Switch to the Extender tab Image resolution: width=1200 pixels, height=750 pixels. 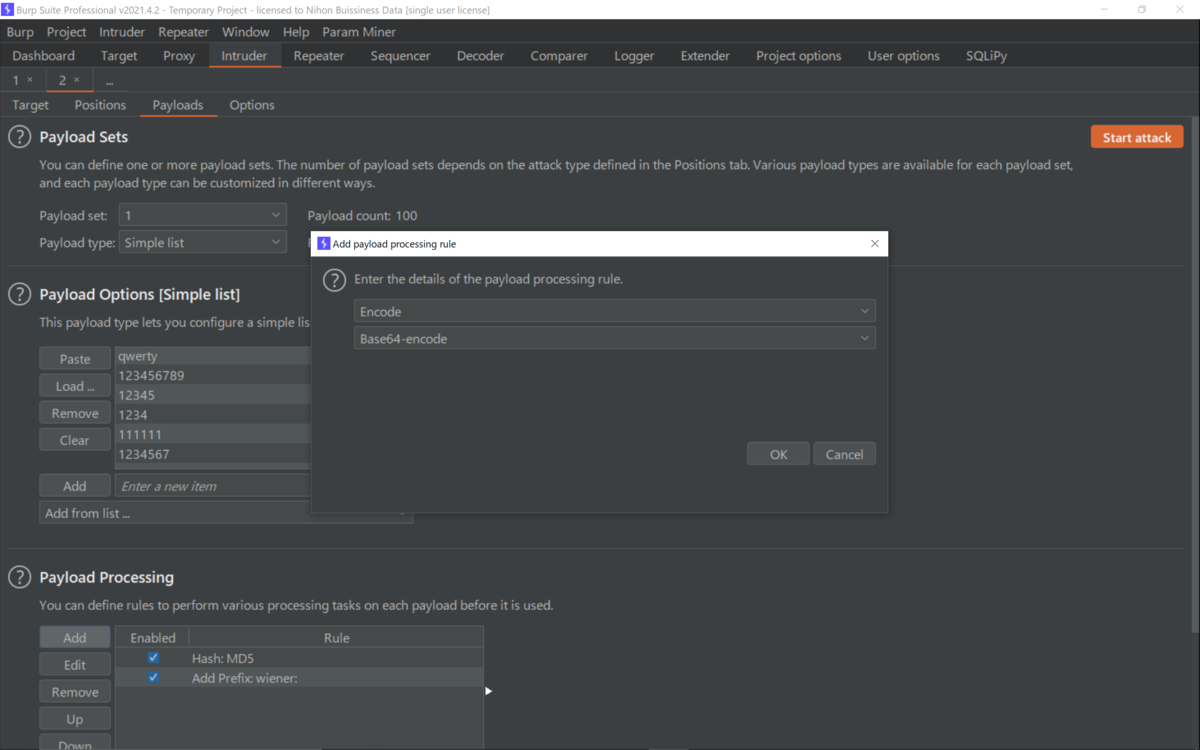(705, 56)
